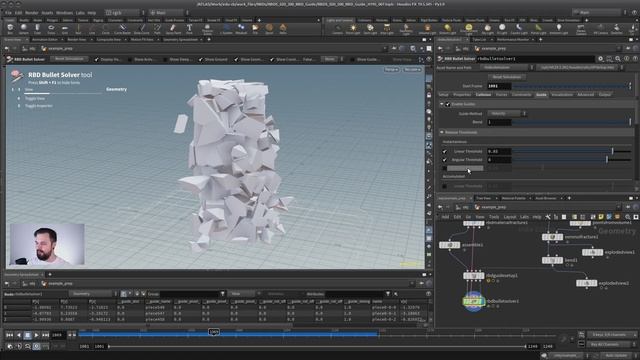This screenshot has height=360, width=640.
Task: Switch to the Advanced parameter tab
Action: click(x=585, y=95)
